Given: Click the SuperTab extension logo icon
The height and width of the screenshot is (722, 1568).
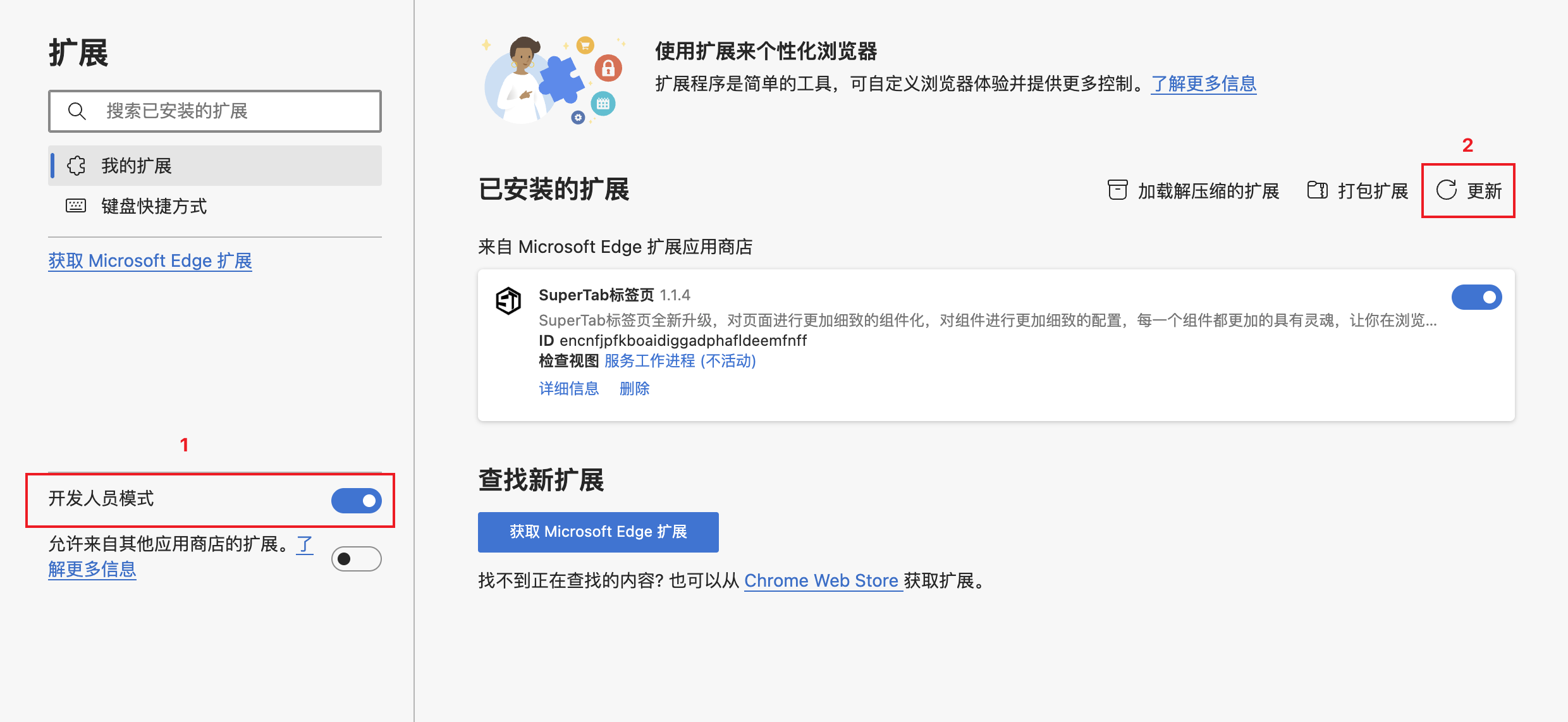Looking at the screenshot, I should click(x=508, y=301).
